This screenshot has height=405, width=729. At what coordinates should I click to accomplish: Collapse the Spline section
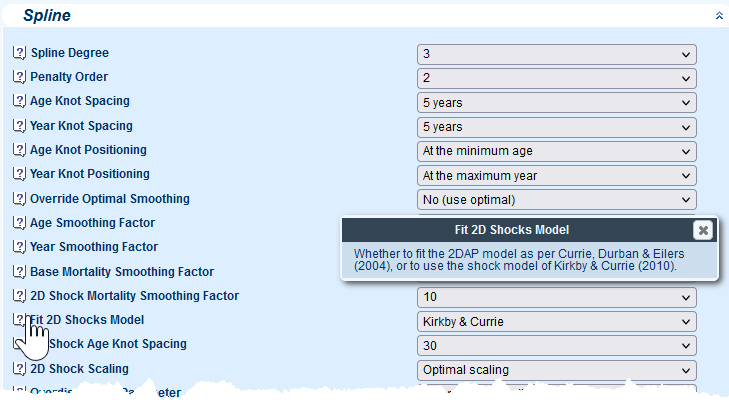[x=717, y=16]
